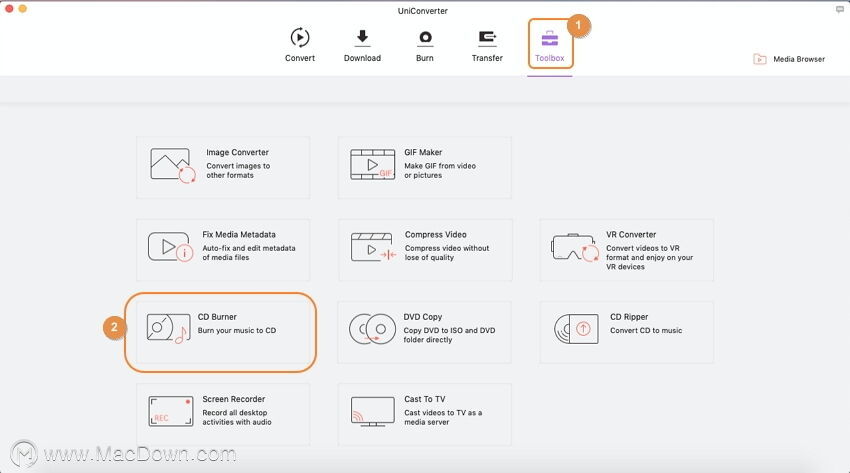Switch to the Convert tab label
The image size is (850, 473).
tap(300, 58)
